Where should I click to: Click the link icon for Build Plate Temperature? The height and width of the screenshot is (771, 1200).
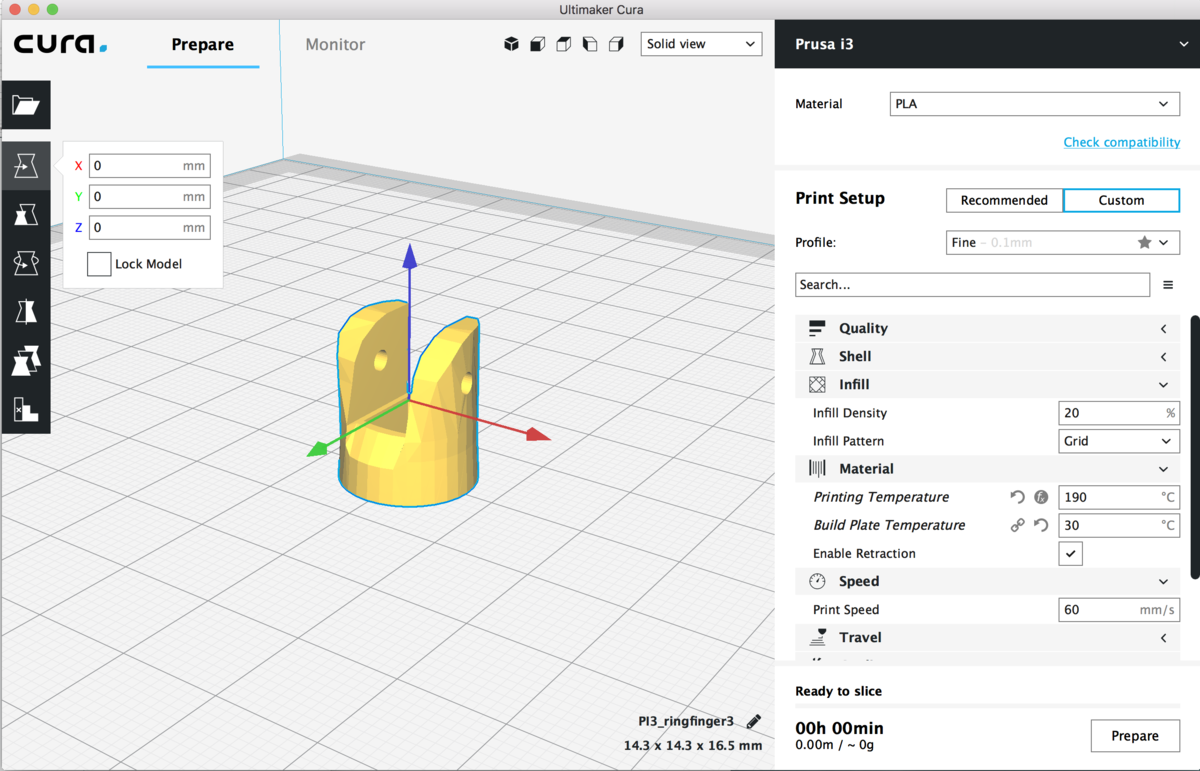1018,525
